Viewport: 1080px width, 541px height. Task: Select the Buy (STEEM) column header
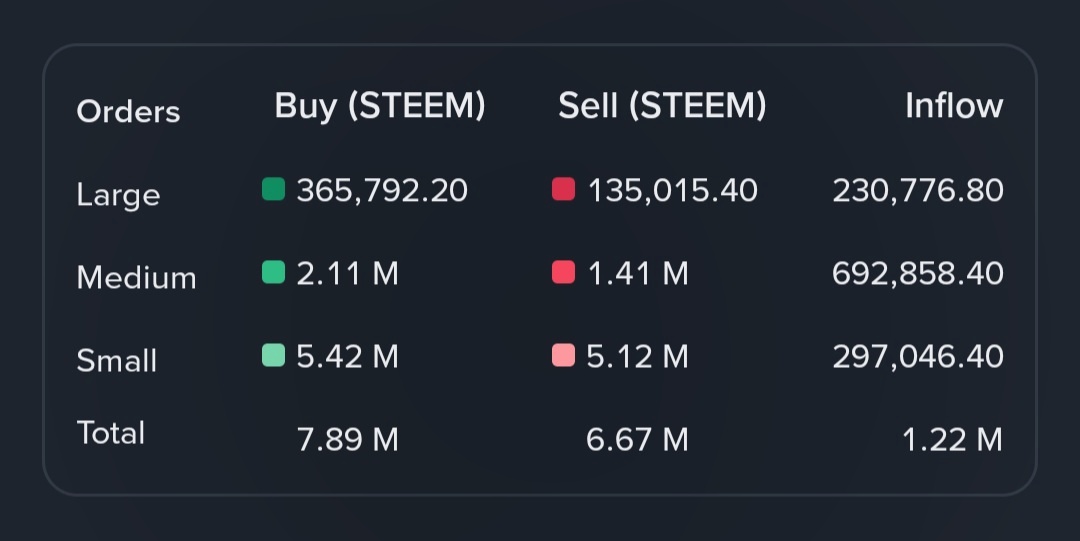(380, 106)
